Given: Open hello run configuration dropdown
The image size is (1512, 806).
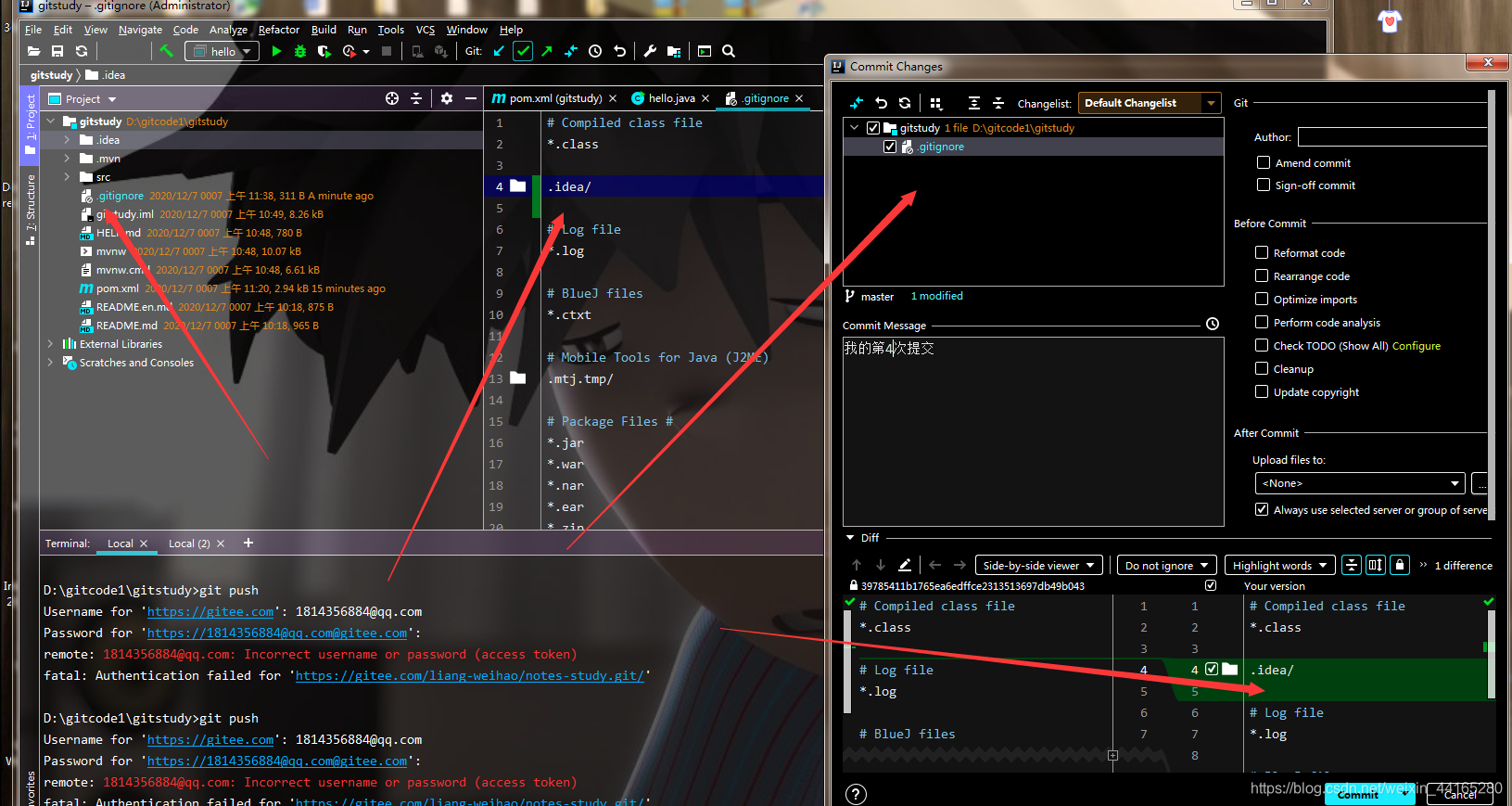Looking at the screenshot, I should (221, 51).
